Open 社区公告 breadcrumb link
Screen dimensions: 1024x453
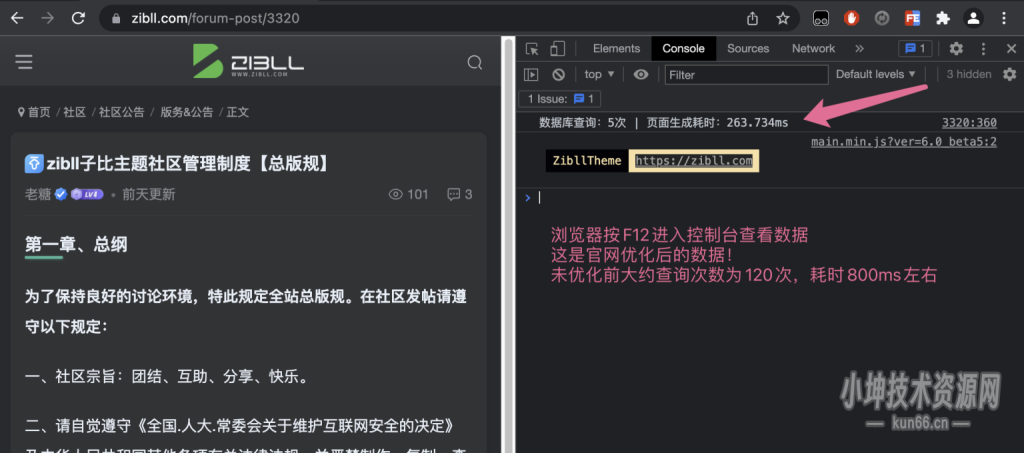click(x=121, y=112)
